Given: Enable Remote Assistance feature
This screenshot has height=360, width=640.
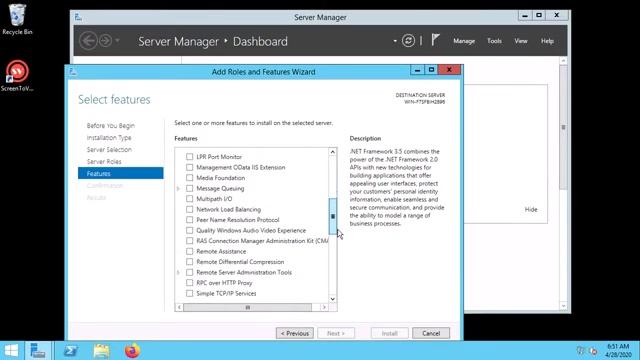Looking at the screenshot, I should tap(189, 251).
